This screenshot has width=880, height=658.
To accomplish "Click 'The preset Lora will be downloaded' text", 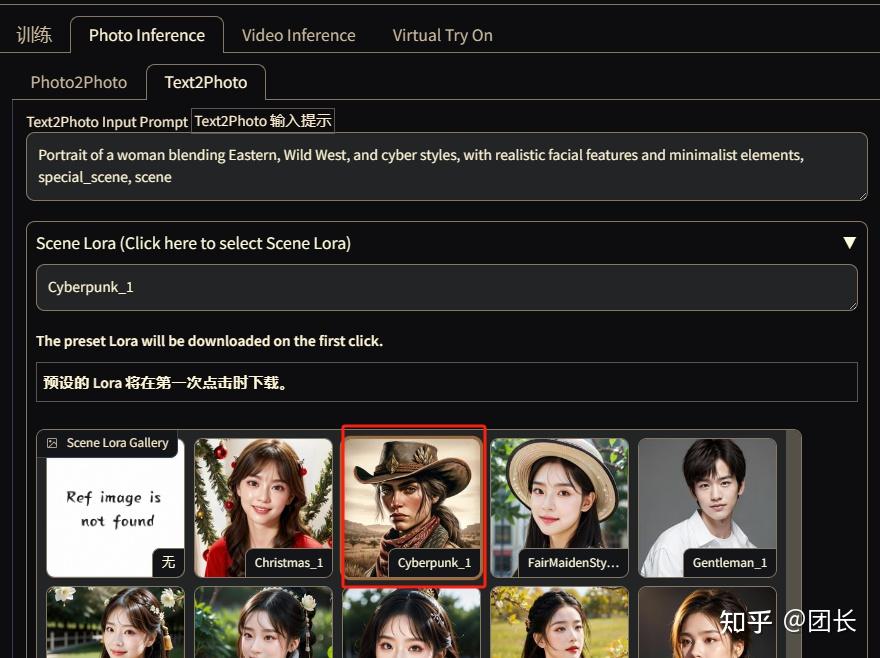I will pos(209,341).
